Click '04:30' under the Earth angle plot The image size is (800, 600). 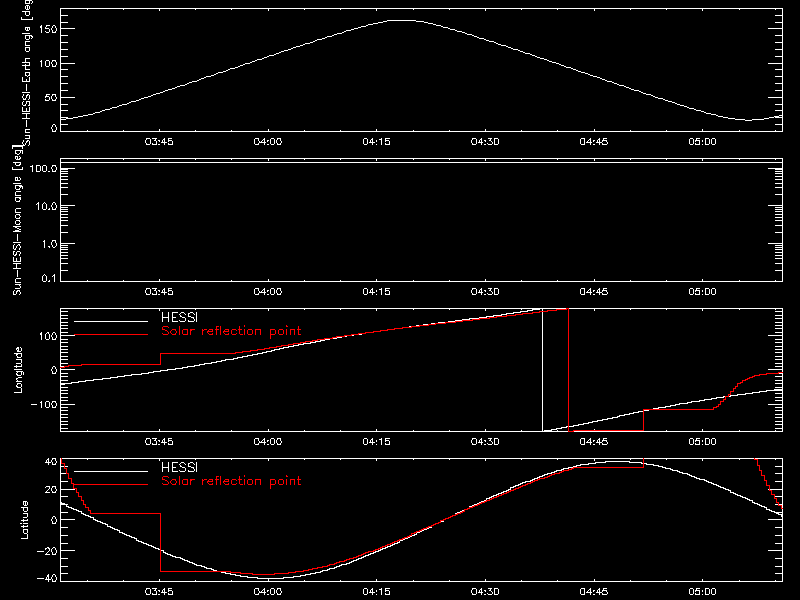pyautogui.click(x=485, y=142)
